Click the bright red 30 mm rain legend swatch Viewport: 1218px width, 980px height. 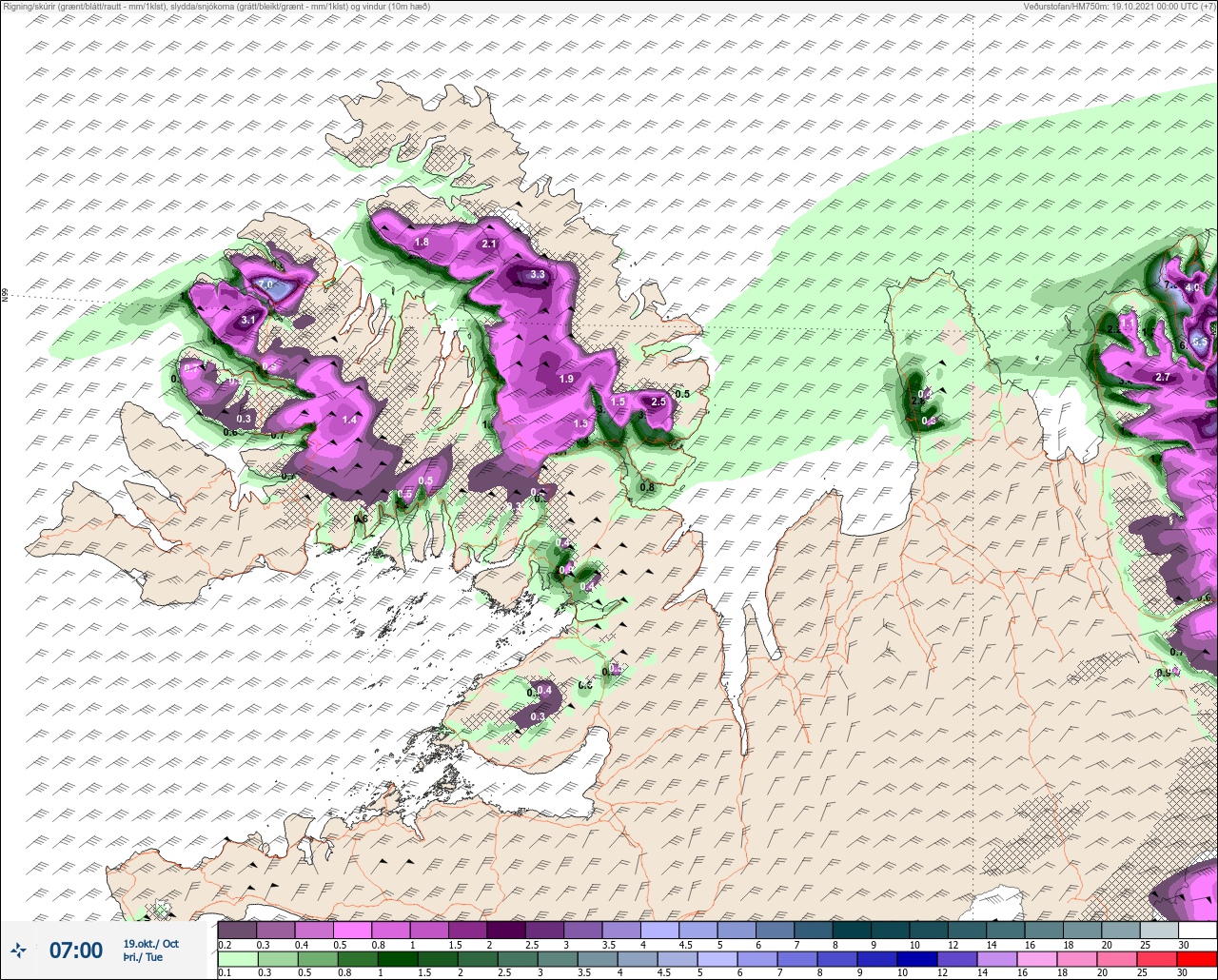coord(1196,959)
